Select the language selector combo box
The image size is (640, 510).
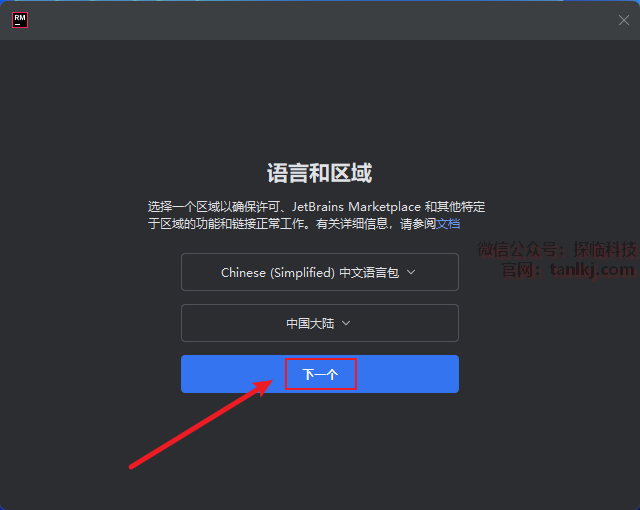click(x=320, y=272)
